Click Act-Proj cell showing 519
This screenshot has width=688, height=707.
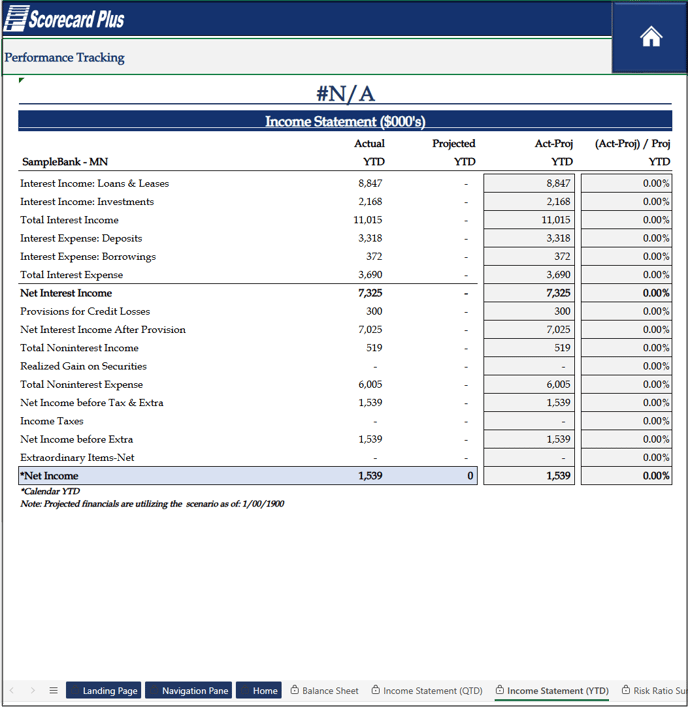pyautogui.click(x=529, y=348)
